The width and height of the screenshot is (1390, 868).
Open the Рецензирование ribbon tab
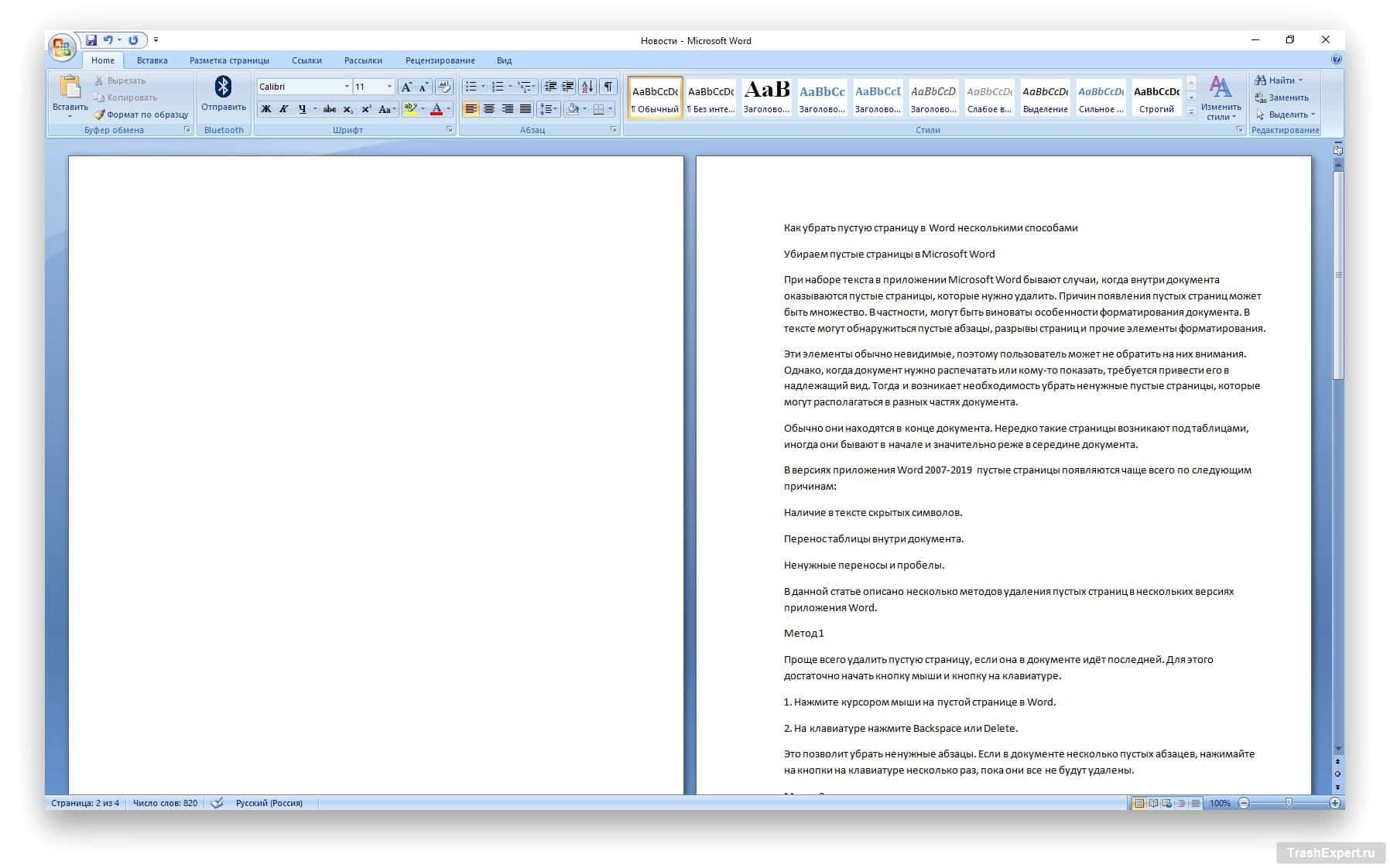click(440, 60)
